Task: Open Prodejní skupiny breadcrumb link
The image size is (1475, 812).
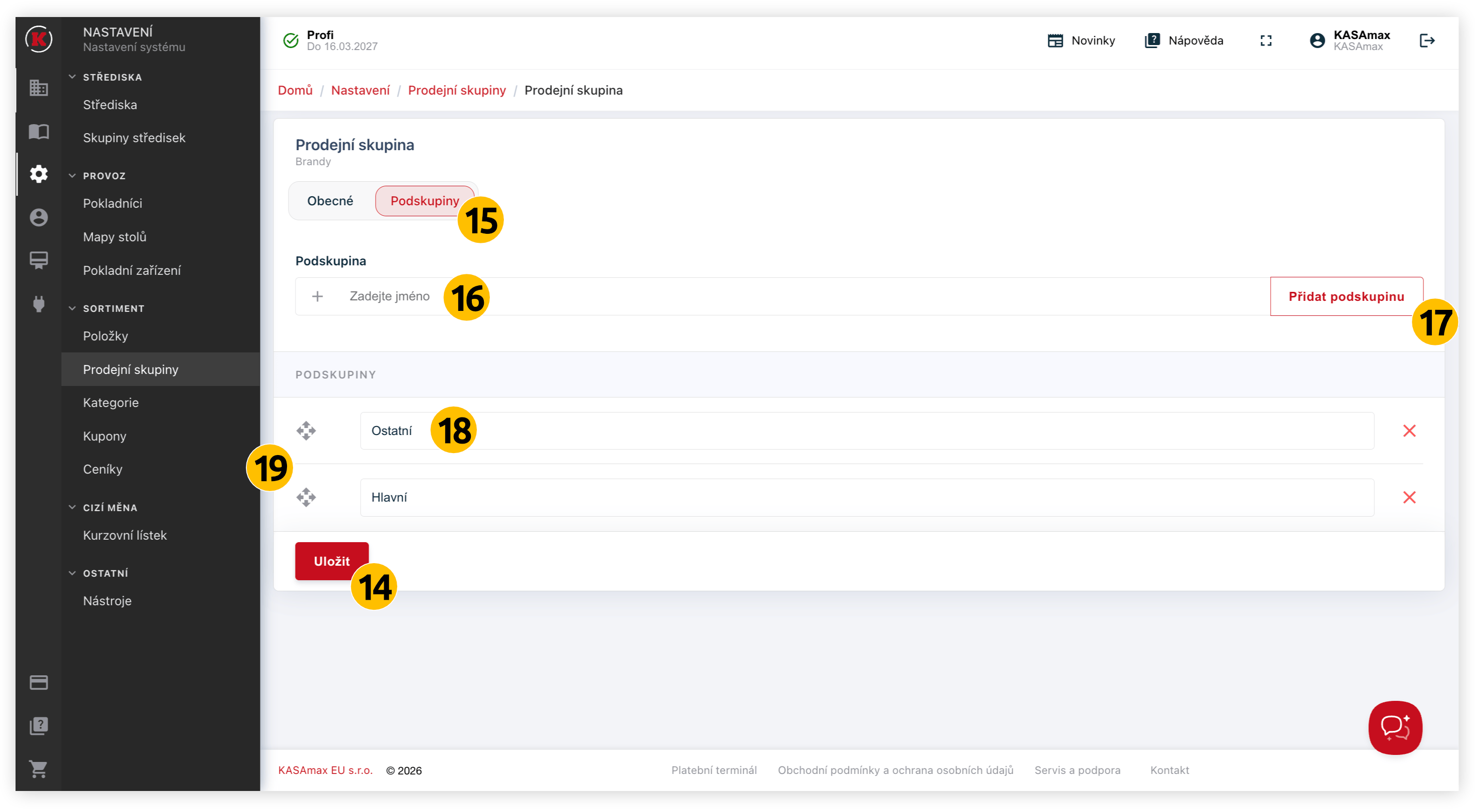Action: point(456,91)
